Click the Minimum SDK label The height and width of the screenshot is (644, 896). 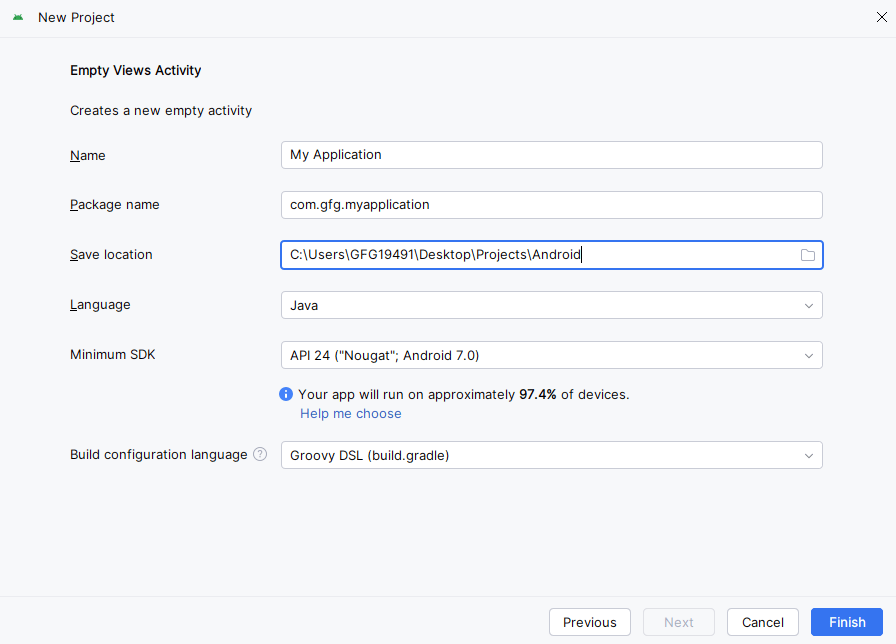pos(113,354)
